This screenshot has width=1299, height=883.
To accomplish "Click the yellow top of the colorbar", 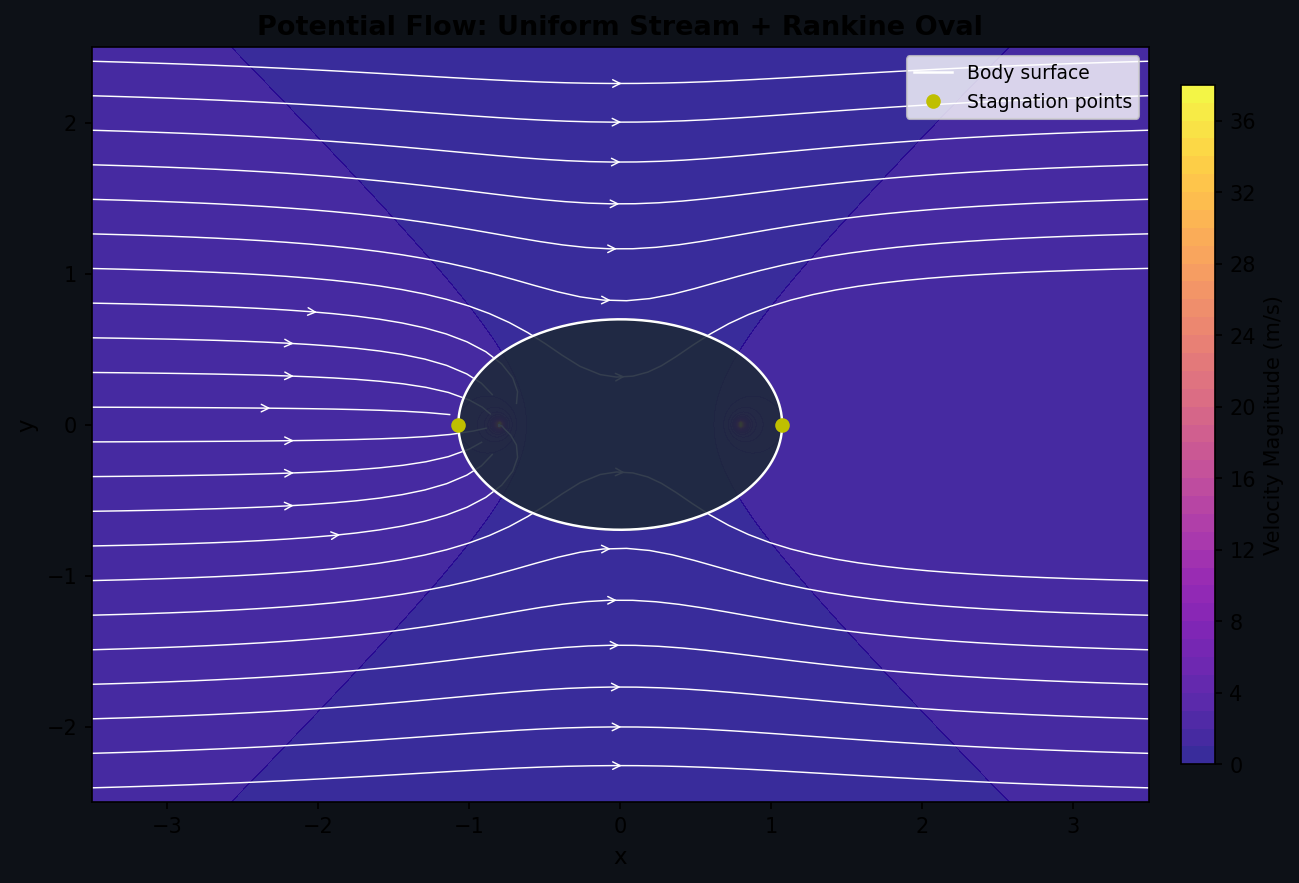I will (x=1197, y=93).
